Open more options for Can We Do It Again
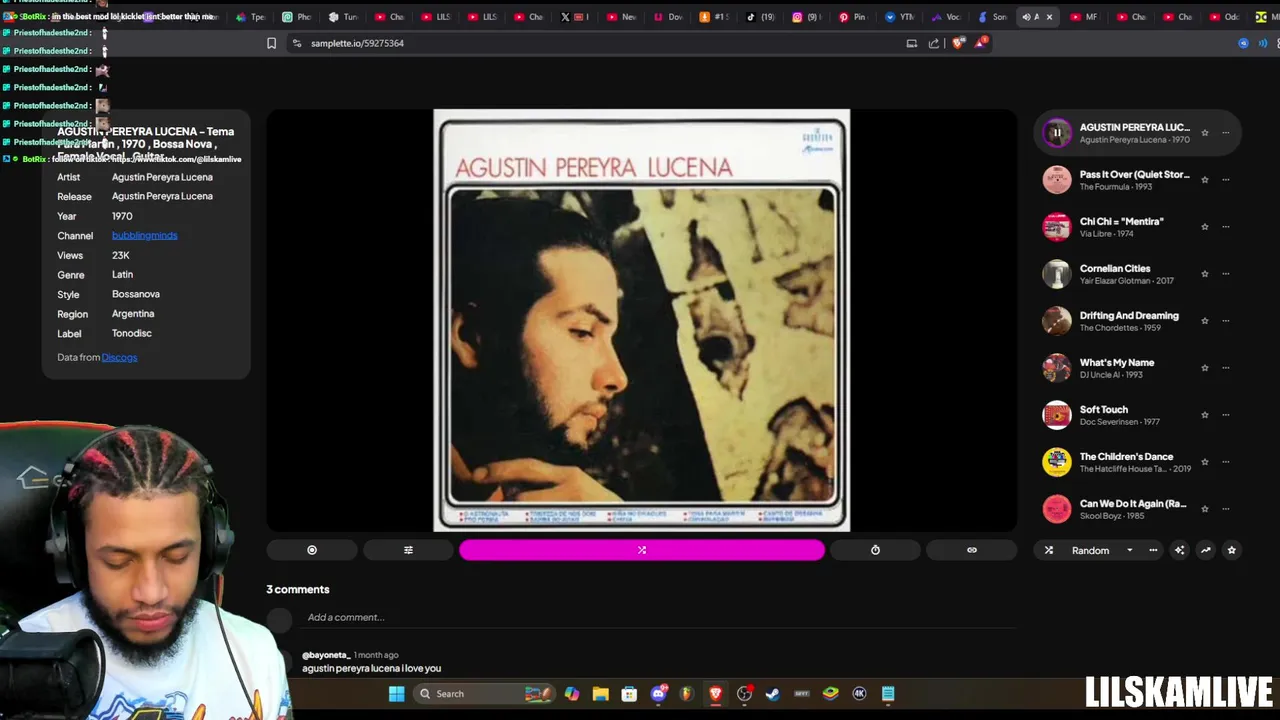Image resolution: width=1280 pixels, height=720 pixels. click(1226, 509)
